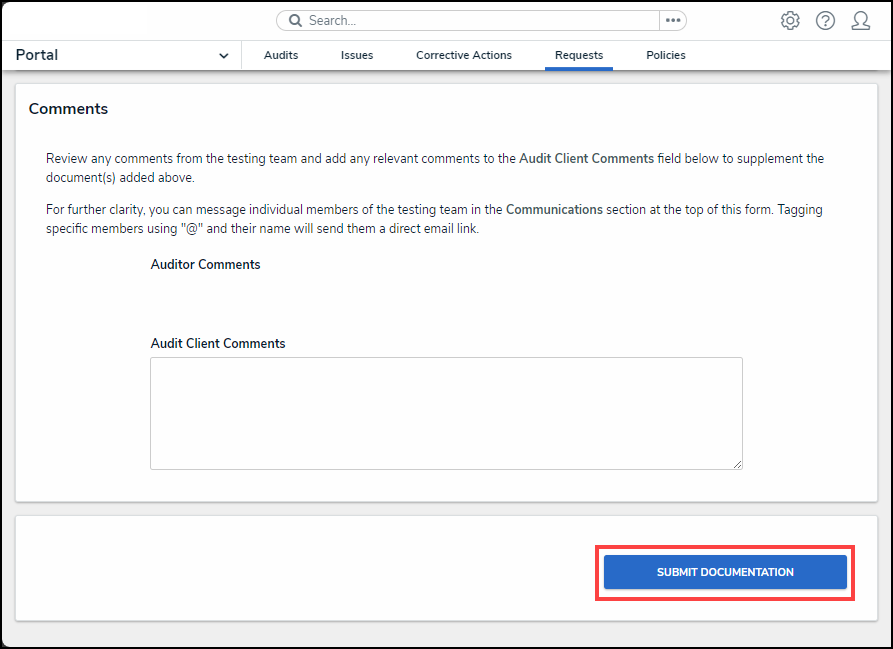This screenshot has width=893, height=649.
Task: Grab the comments box resize handle
Action: coord(737,464)
